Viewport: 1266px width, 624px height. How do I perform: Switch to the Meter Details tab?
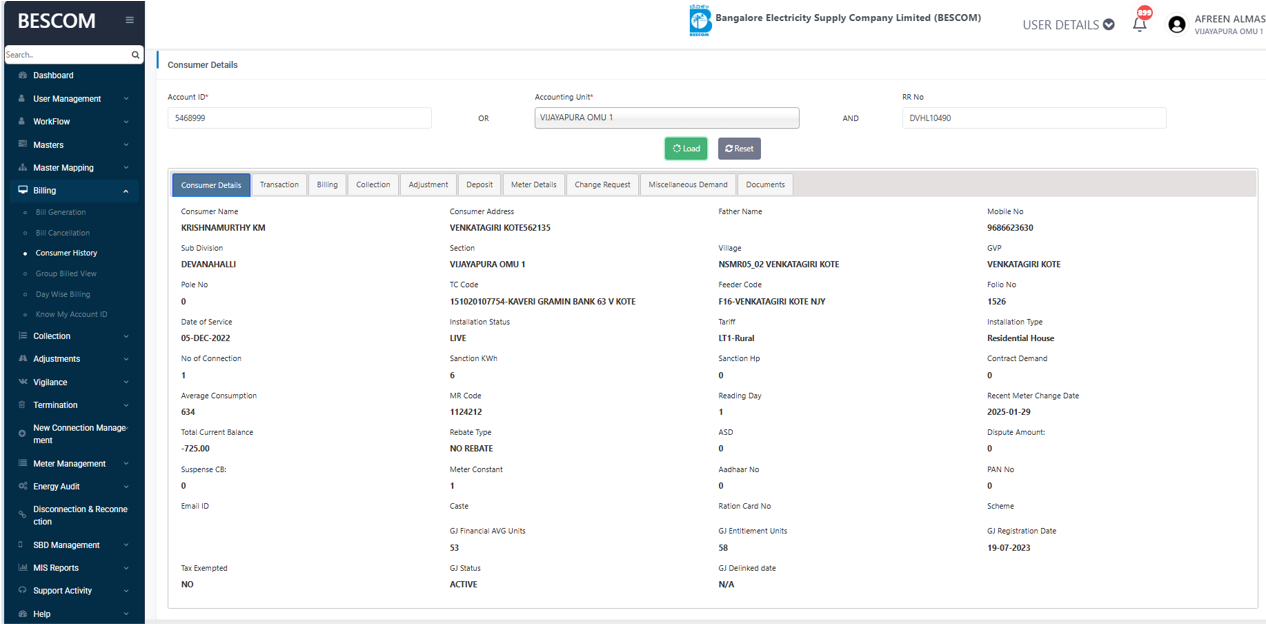pyautogui.click(x=533, y=185)
